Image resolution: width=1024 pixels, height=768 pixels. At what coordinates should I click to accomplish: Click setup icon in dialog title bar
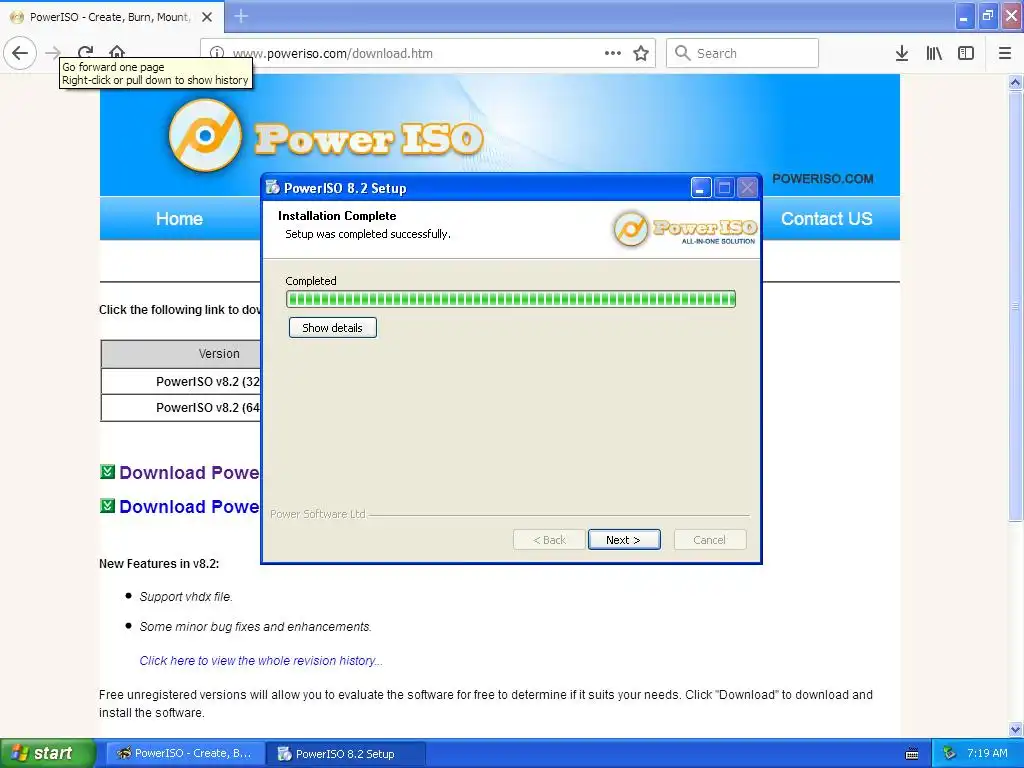pos(272,187)
